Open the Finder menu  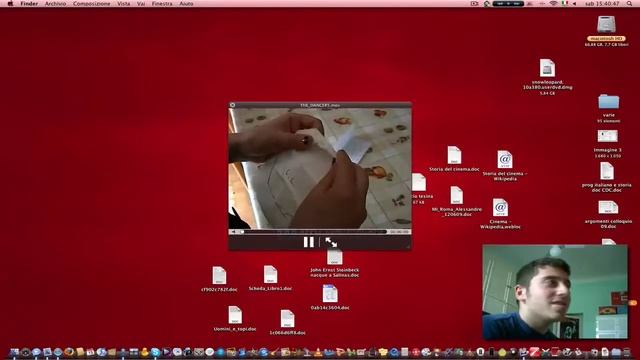[29, 4]
